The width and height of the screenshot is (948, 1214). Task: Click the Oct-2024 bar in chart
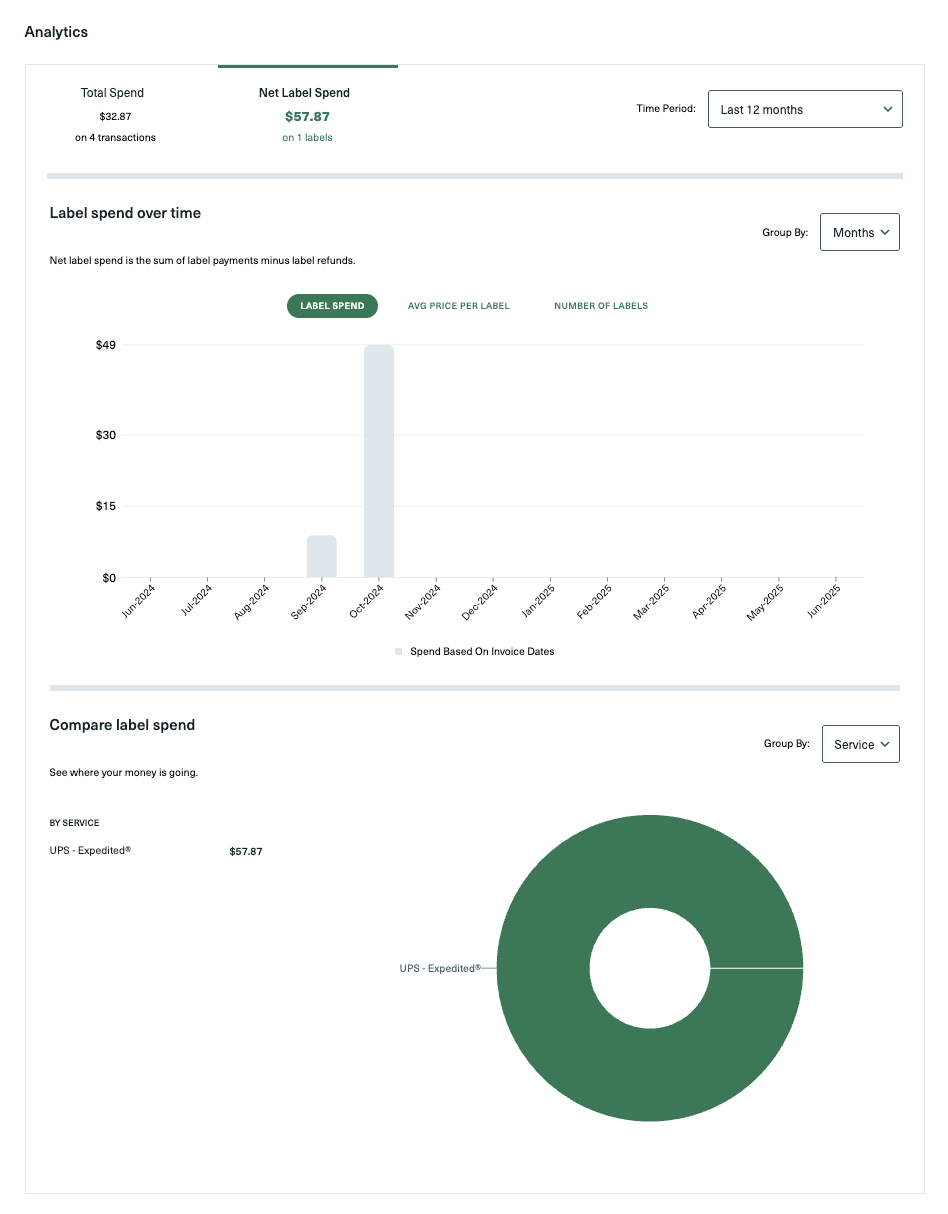click(379, 460)
